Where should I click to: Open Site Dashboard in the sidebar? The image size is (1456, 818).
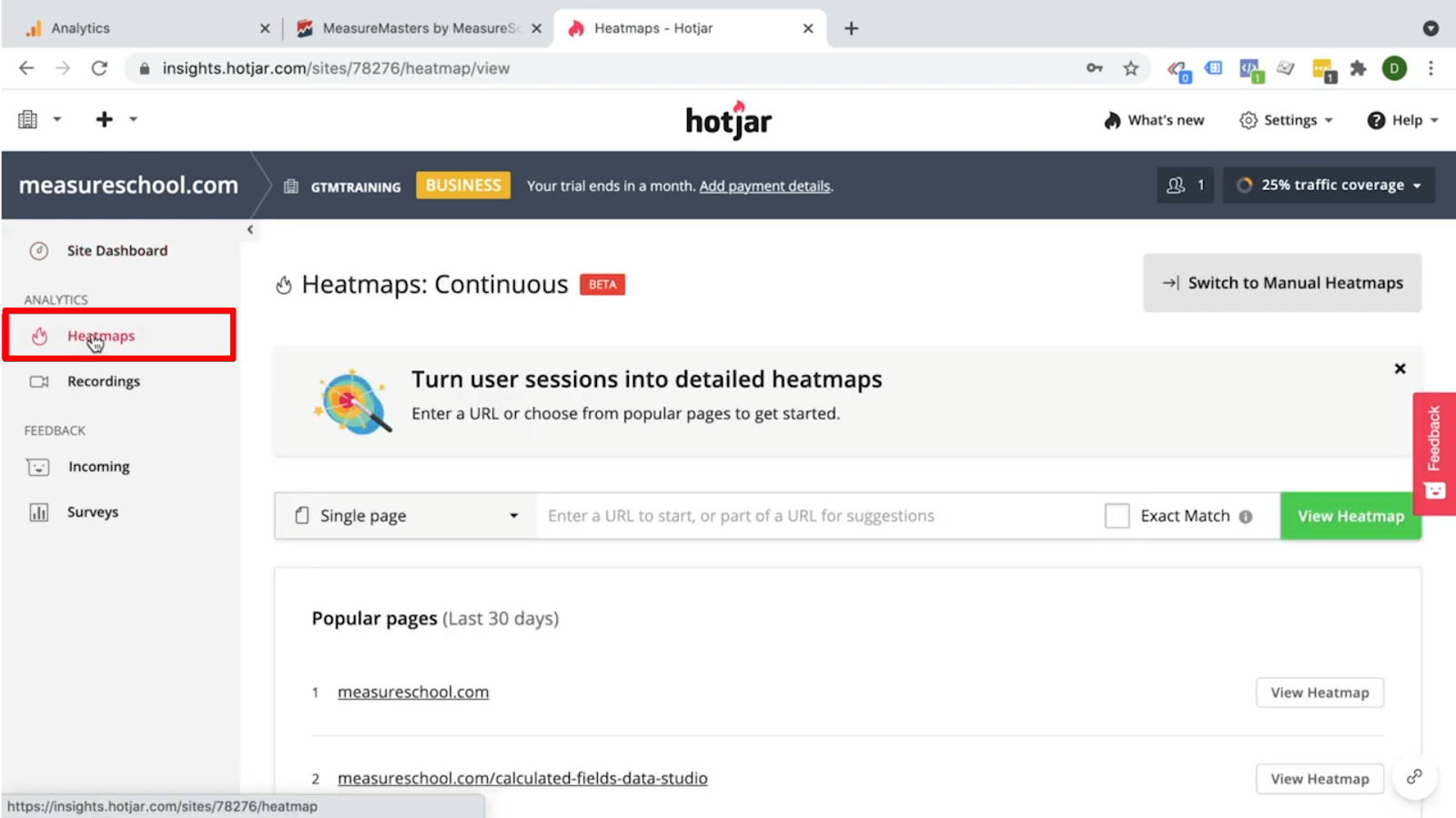[116, 250]
